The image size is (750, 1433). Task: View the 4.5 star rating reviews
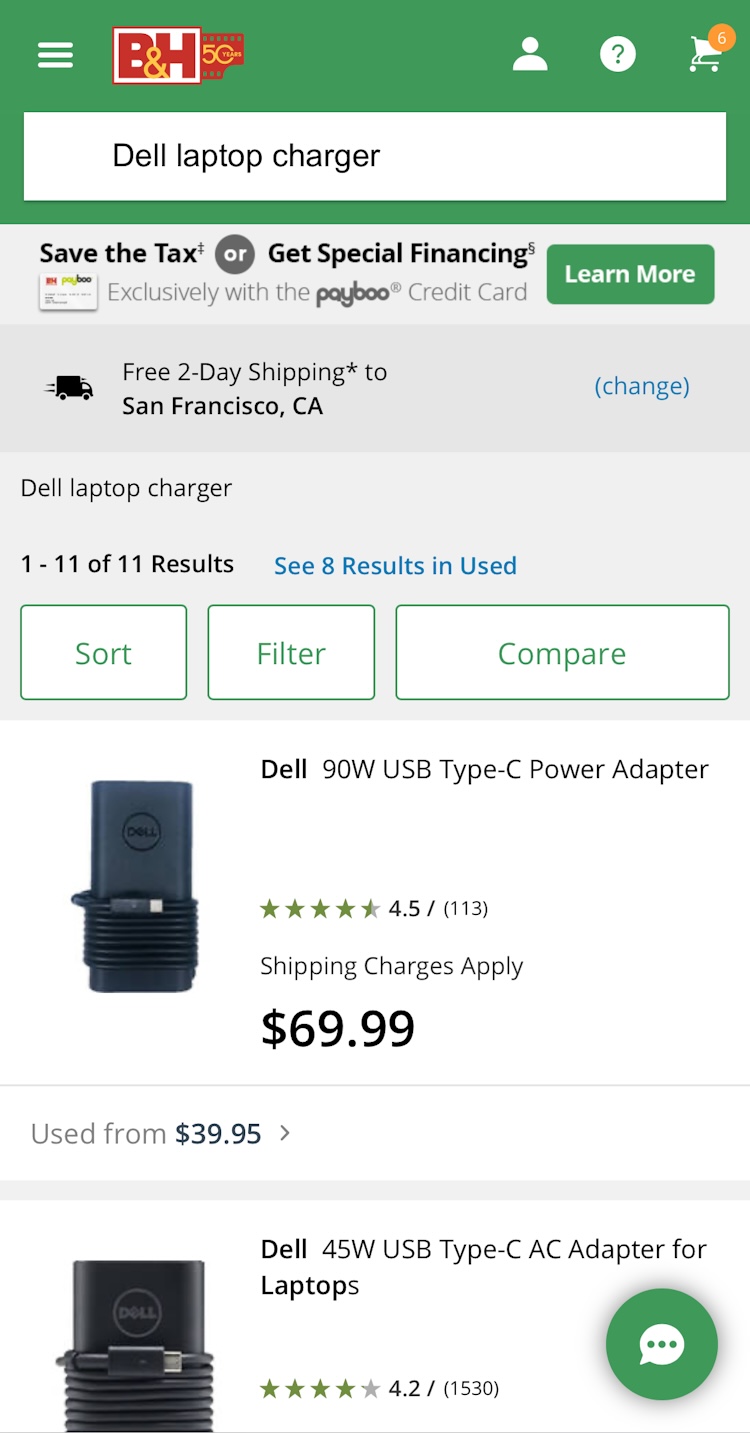point(374,908)
